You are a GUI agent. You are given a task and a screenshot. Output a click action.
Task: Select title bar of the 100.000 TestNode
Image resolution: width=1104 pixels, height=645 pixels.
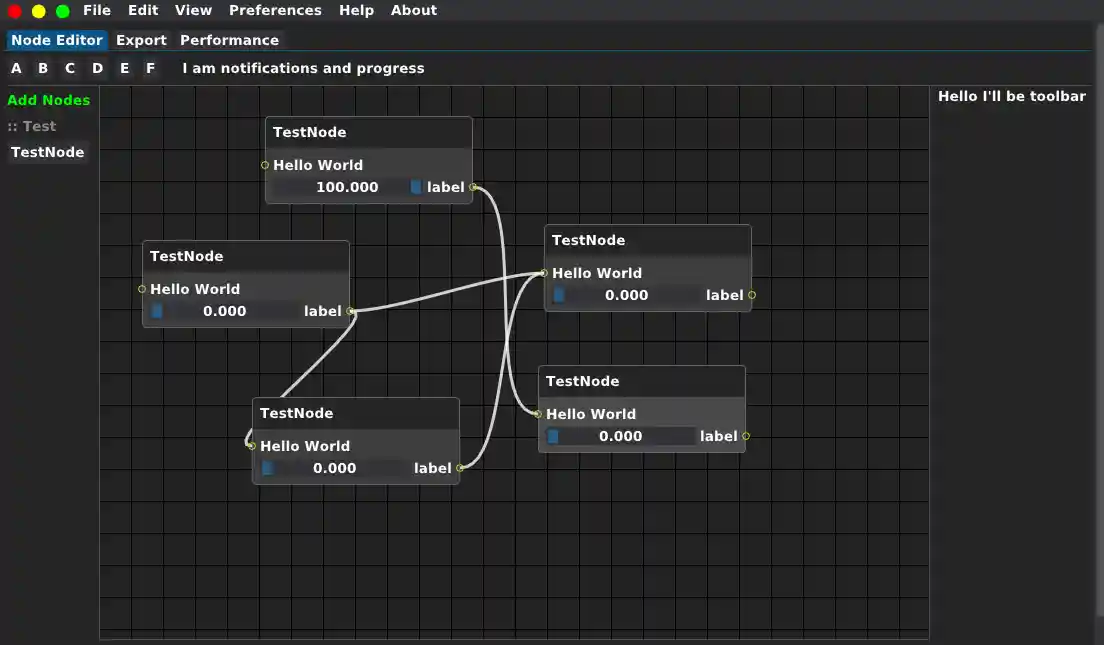368,132
